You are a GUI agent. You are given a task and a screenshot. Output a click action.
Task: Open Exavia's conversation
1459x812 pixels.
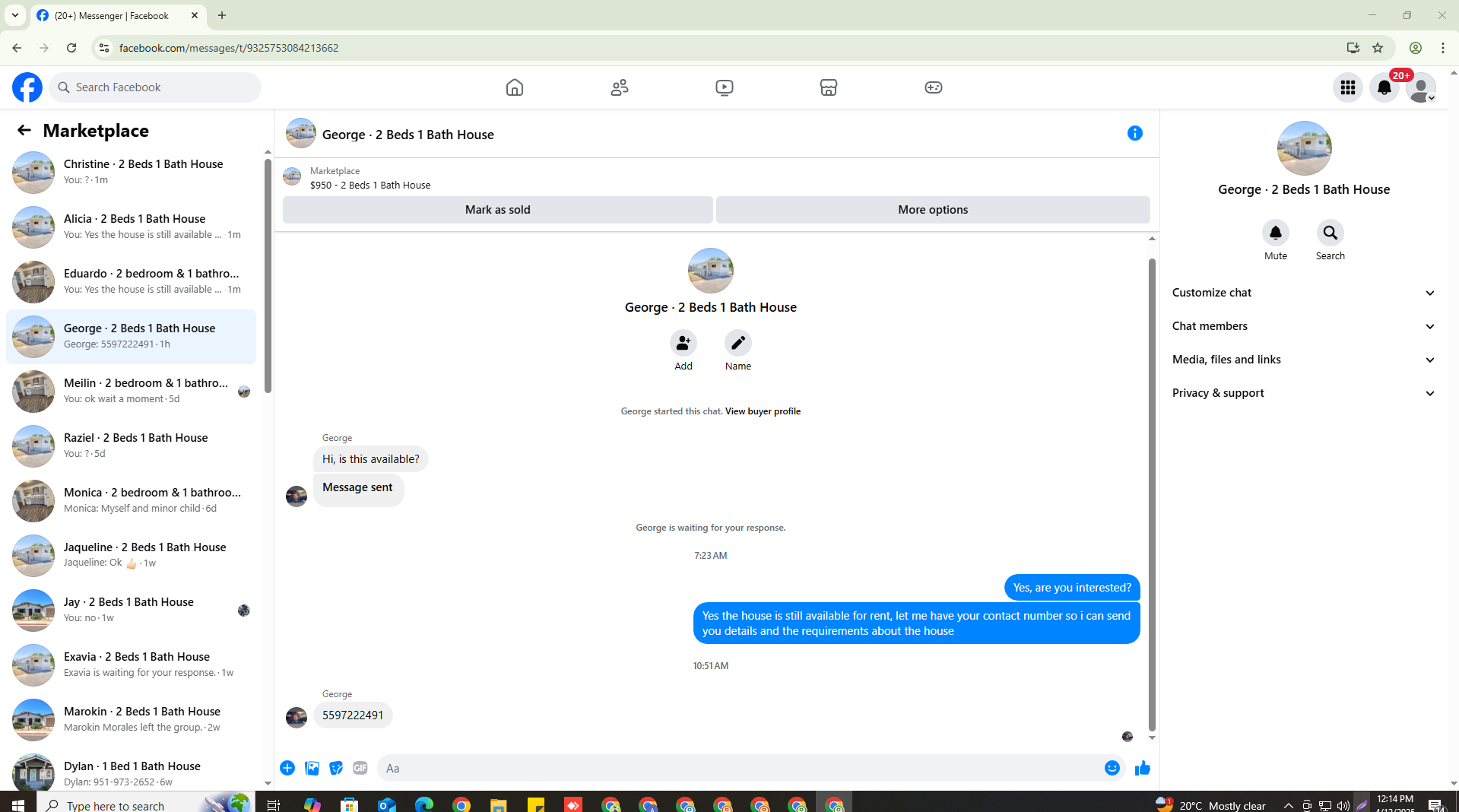132,665
